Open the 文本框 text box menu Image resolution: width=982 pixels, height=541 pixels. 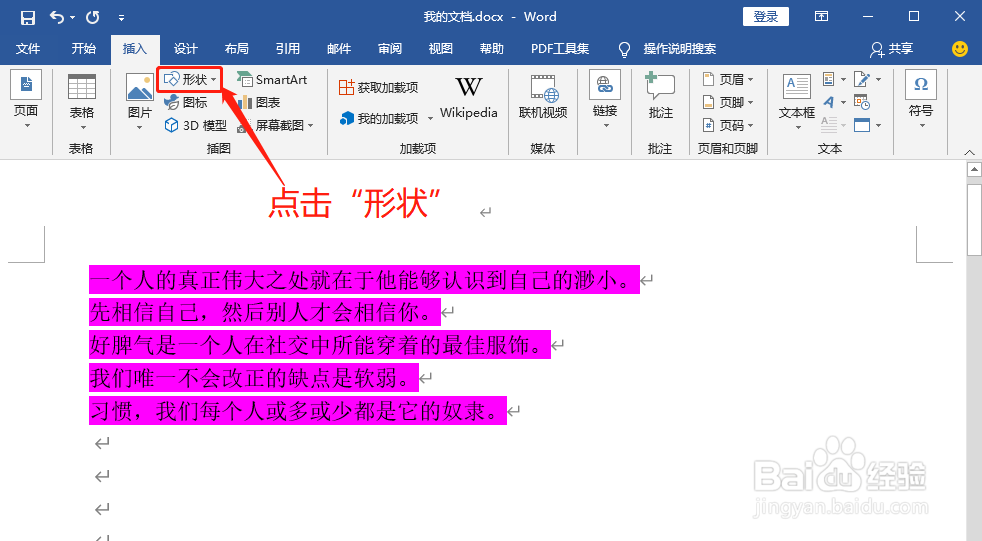pos(797,101)
